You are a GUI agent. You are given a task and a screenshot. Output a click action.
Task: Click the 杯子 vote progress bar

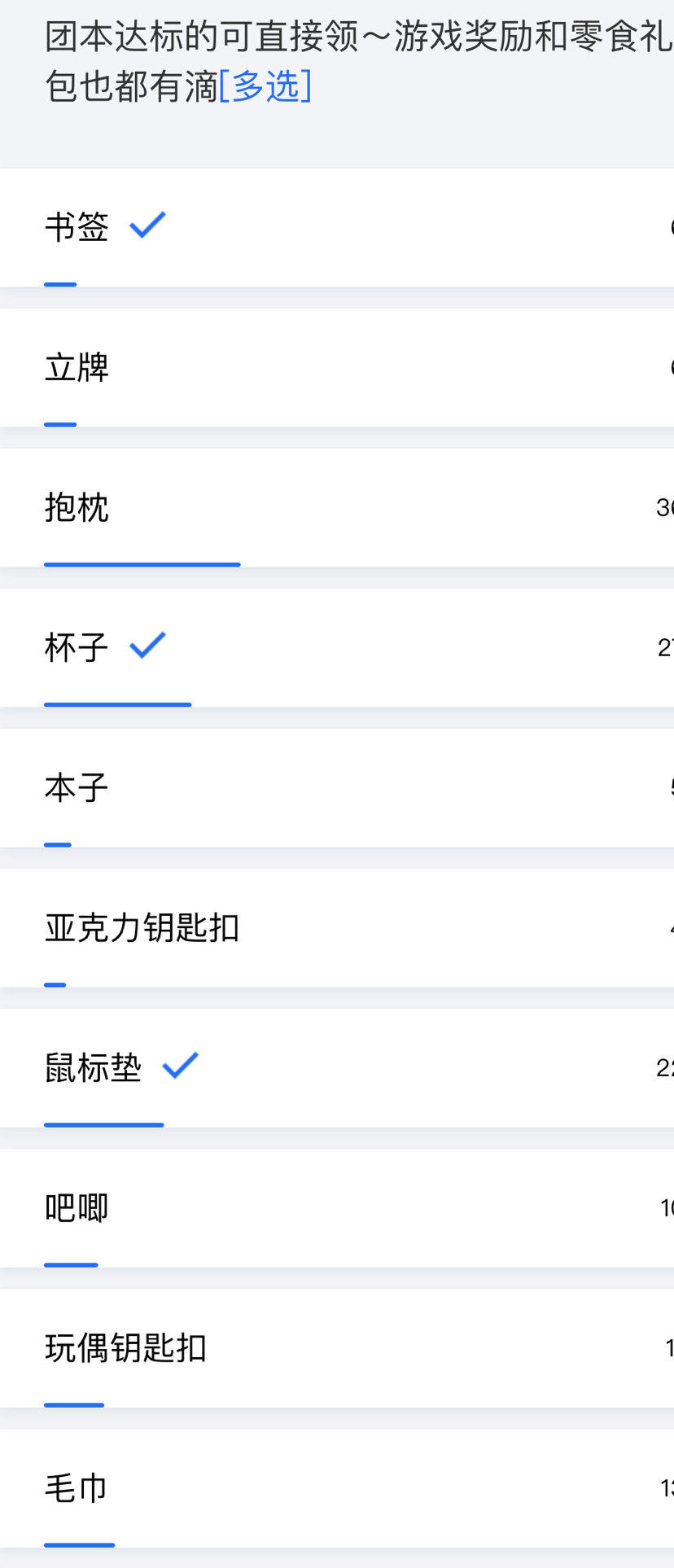coord(118,704)
